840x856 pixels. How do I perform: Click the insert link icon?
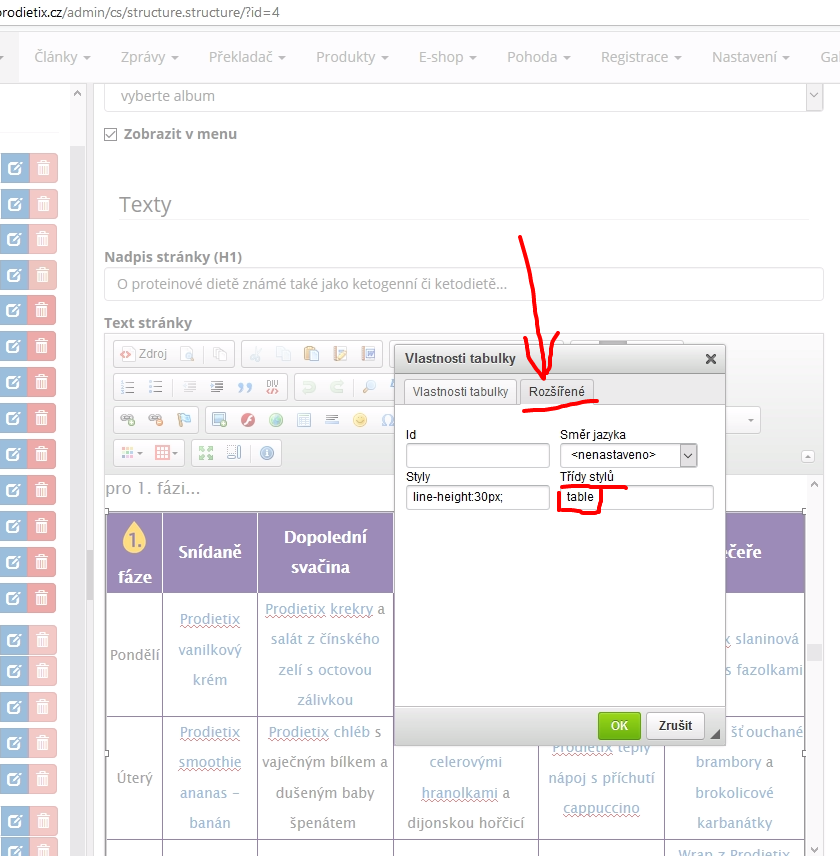128,420
